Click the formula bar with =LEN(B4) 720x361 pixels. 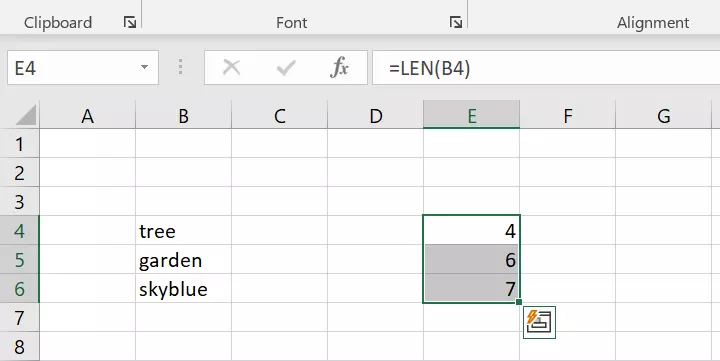546,68
